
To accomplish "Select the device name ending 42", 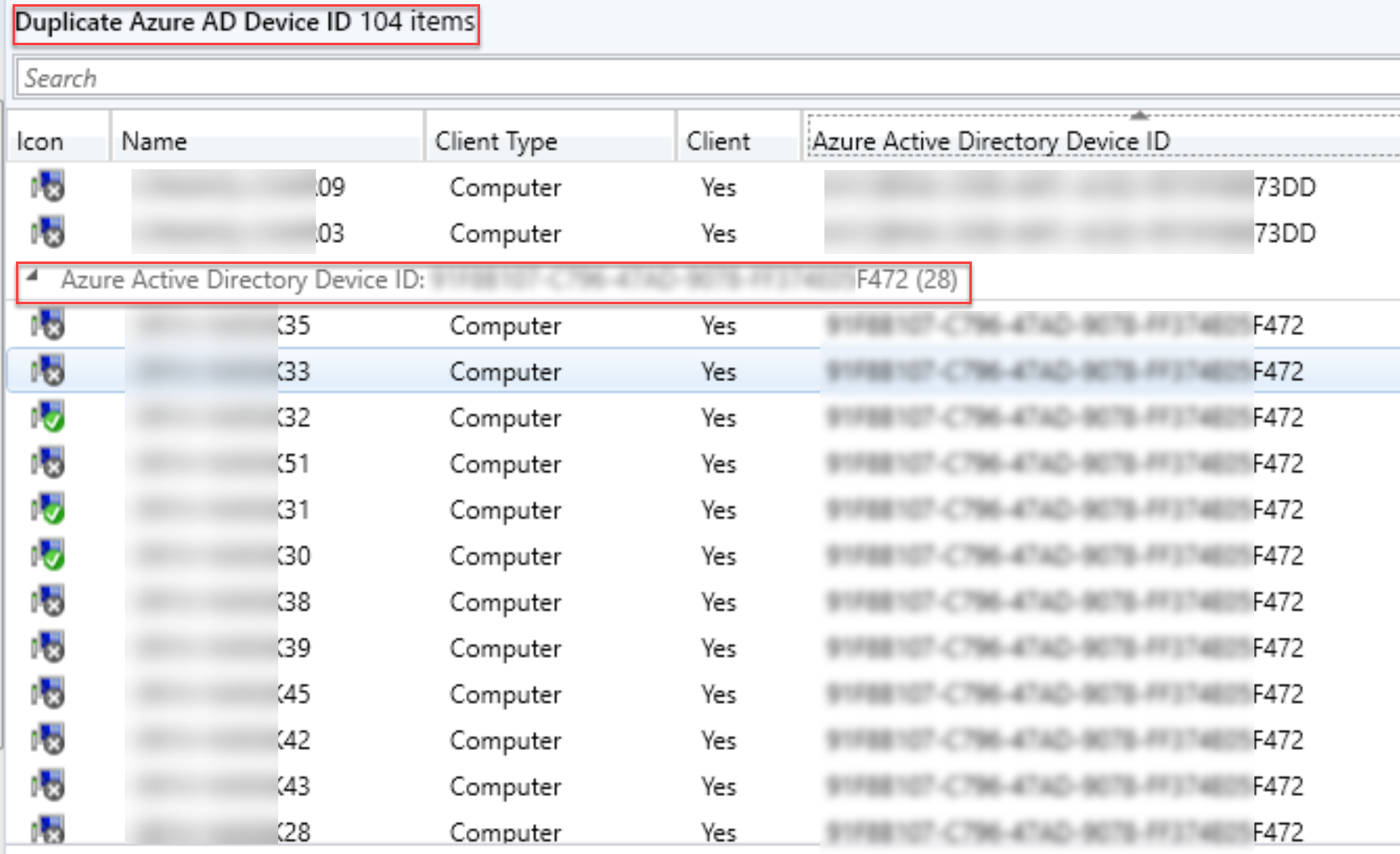I will (222, 740).
